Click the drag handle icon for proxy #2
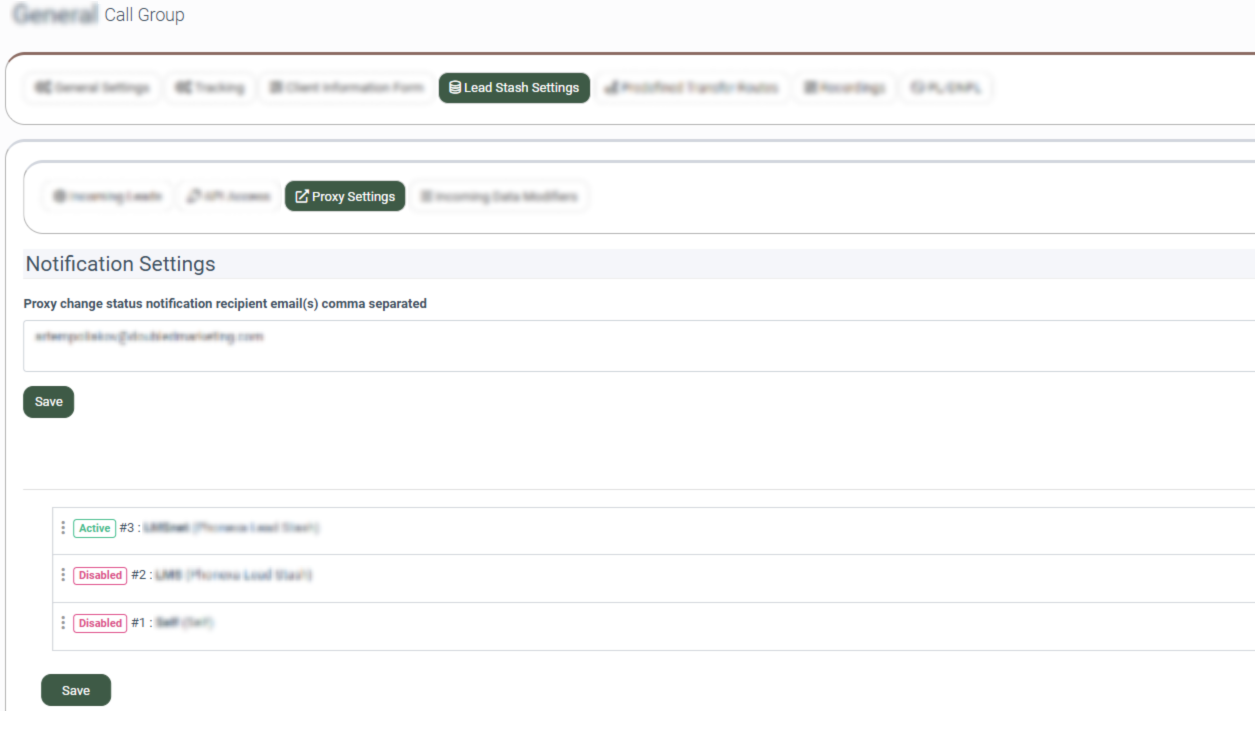The height and width of the screenshot is (729, 1255). click(x=63, y=575)
